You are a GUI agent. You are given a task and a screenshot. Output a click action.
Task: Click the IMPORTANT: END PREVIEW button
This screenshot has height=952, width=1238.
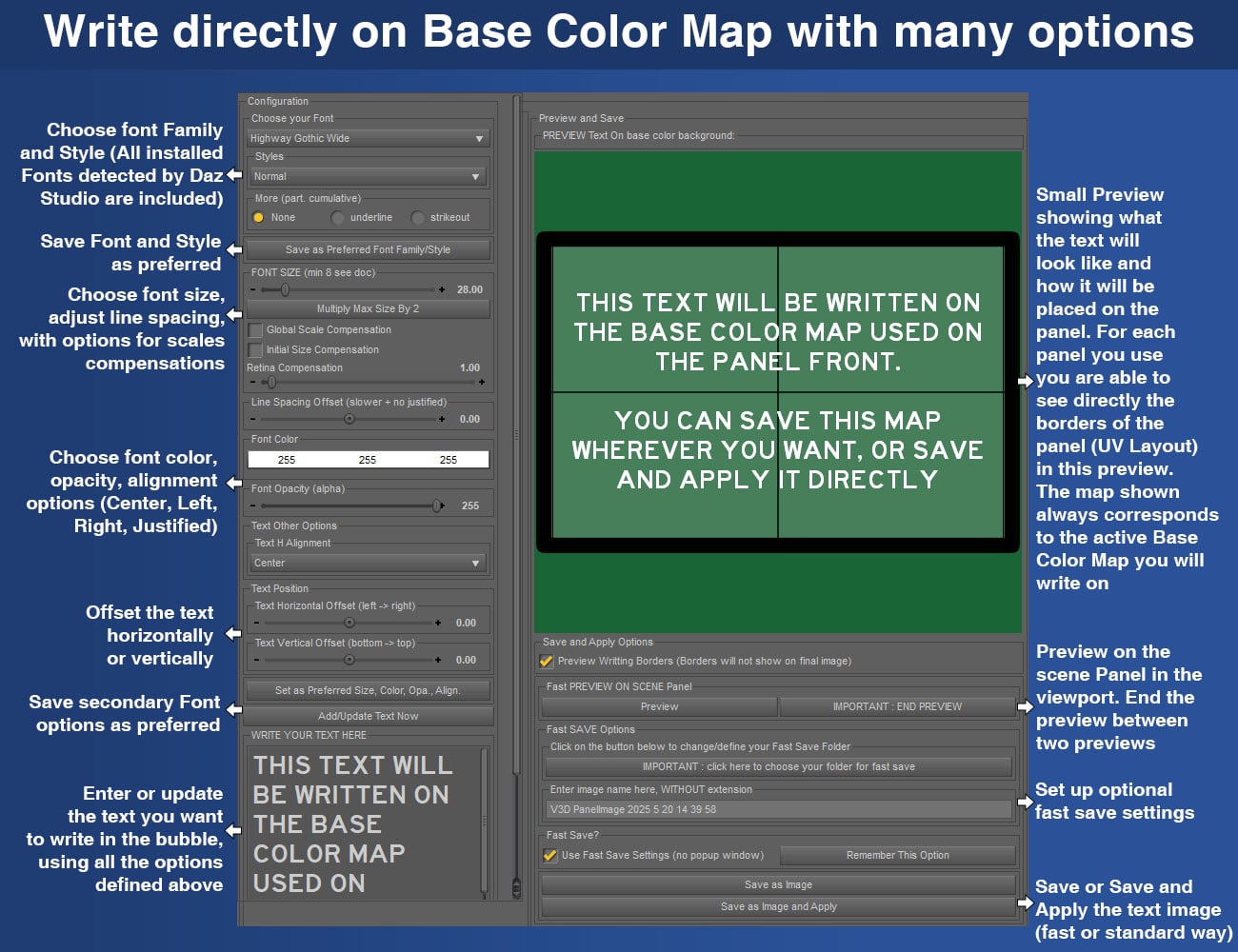tap(896, 707)
